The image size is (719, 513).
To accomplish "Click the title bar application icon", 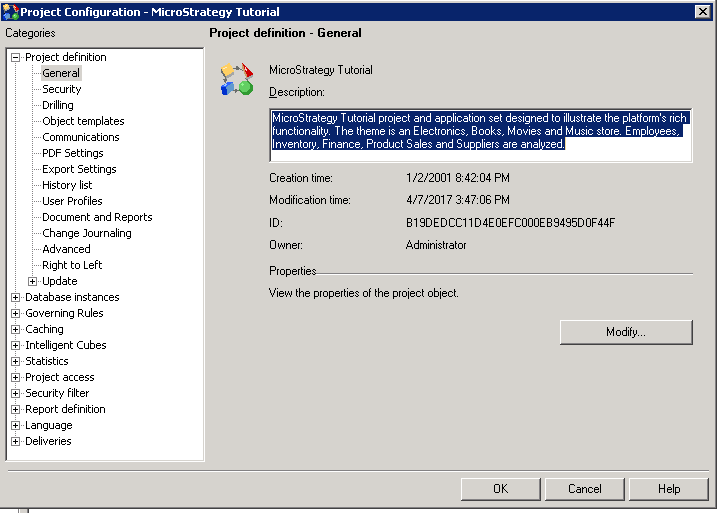I will pos(11,12).
